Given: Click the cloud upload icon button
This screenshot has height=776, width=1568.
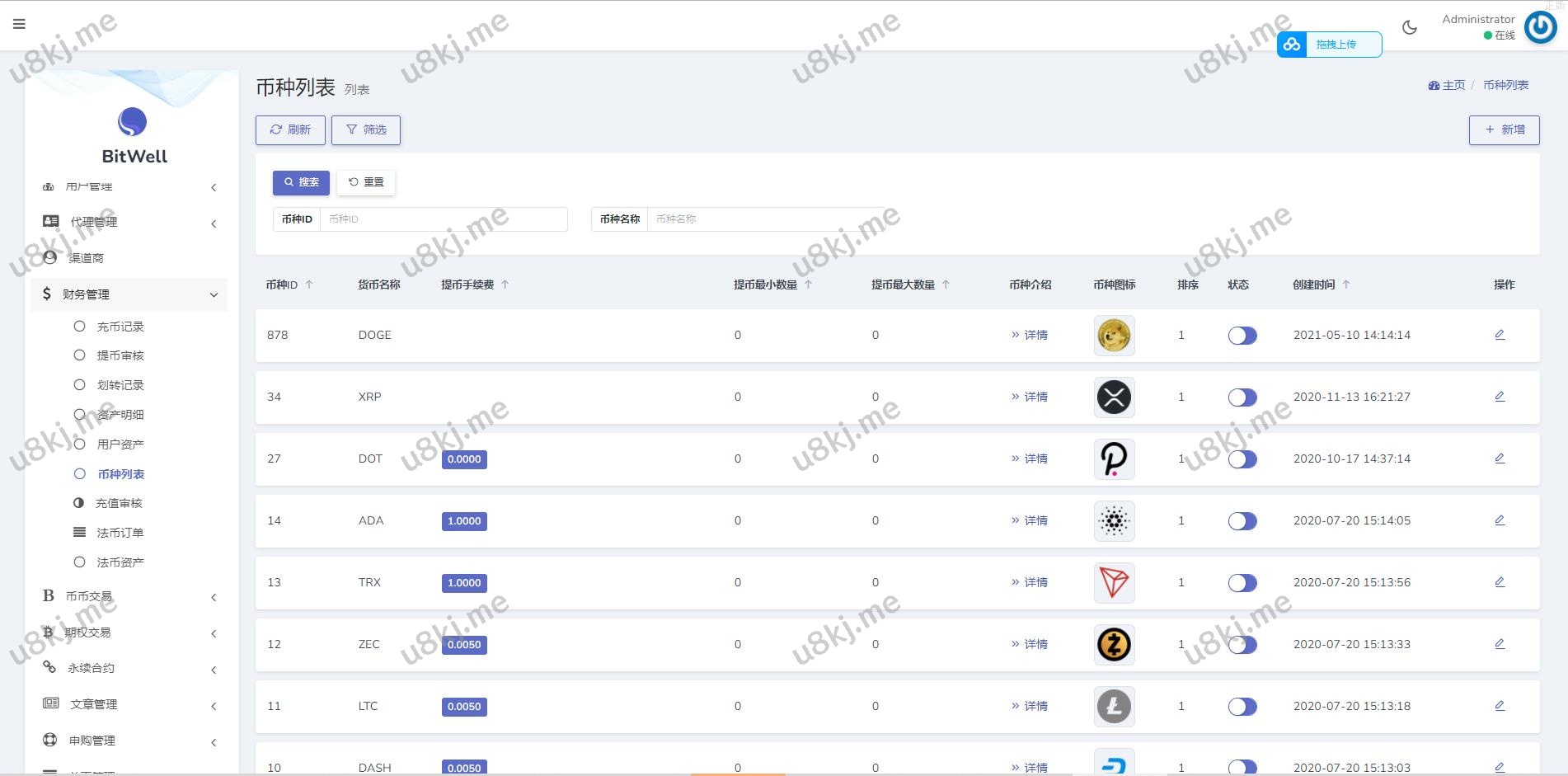Looking at the screenshot, I should pos(1292,45).
